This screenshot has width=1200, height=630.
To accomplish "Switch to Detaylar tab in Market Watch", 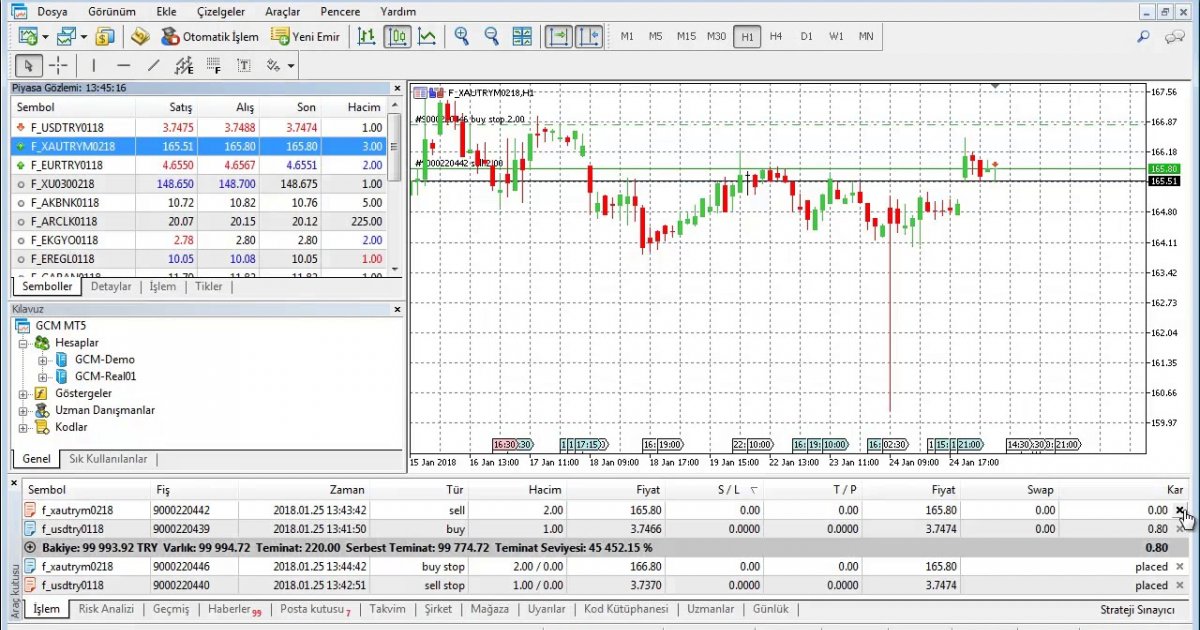I will tap(111, 287).
